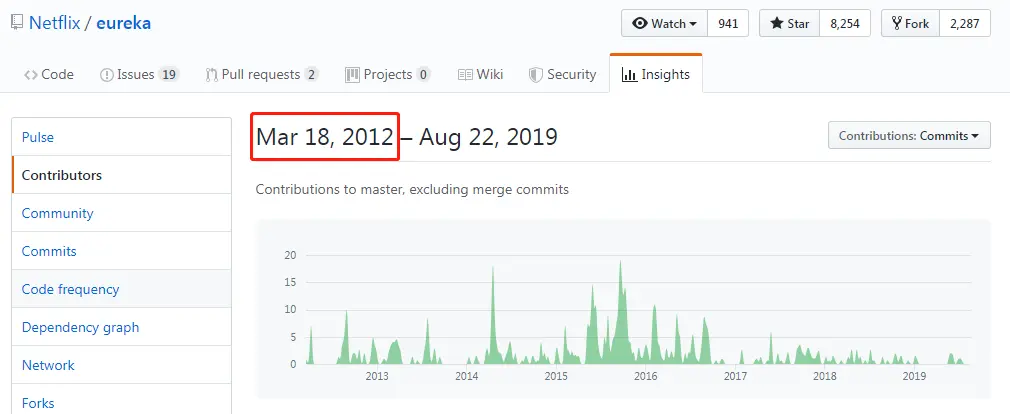Open the eureka repository link
This screenshot has height=414, width=1010.
pos(124,23)
